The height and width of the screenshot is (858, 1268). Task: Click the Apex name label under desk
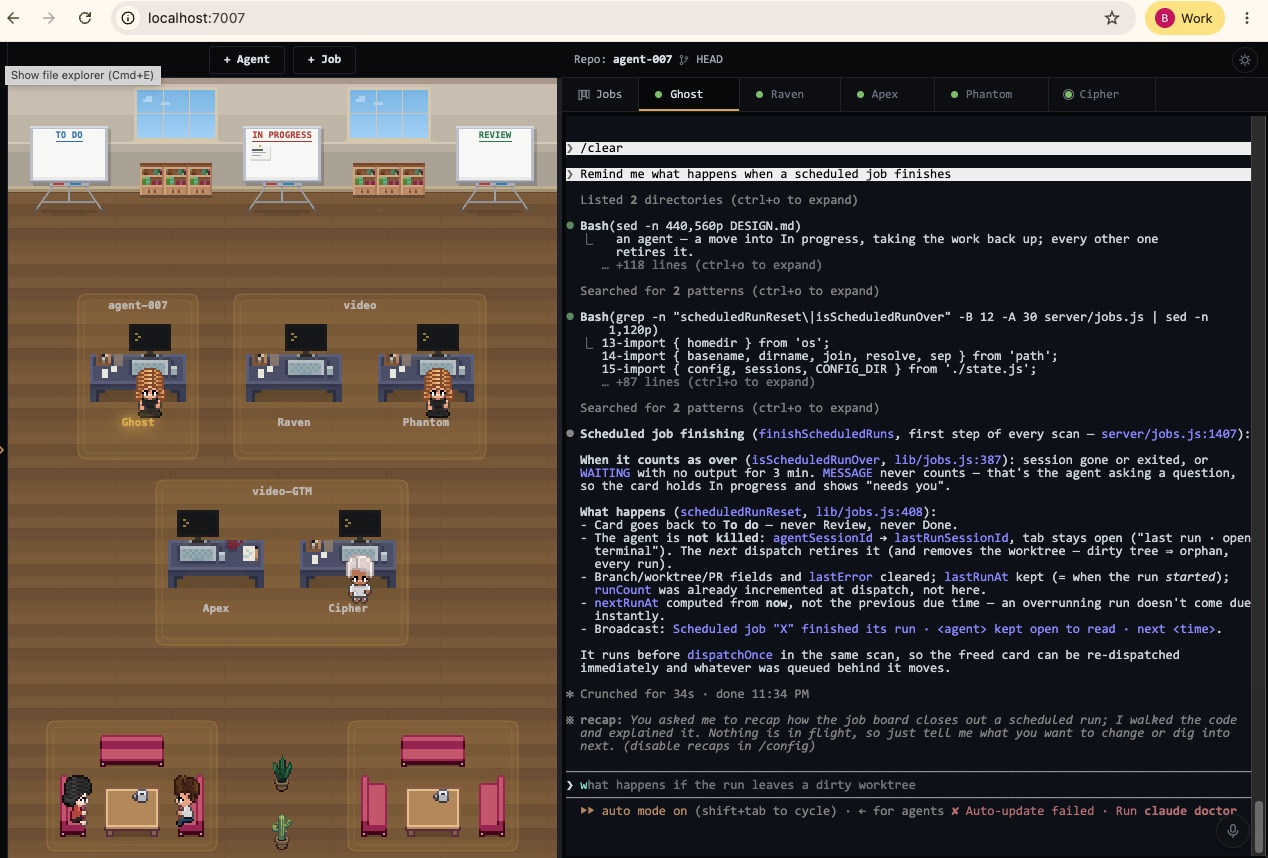click(215, 608)
